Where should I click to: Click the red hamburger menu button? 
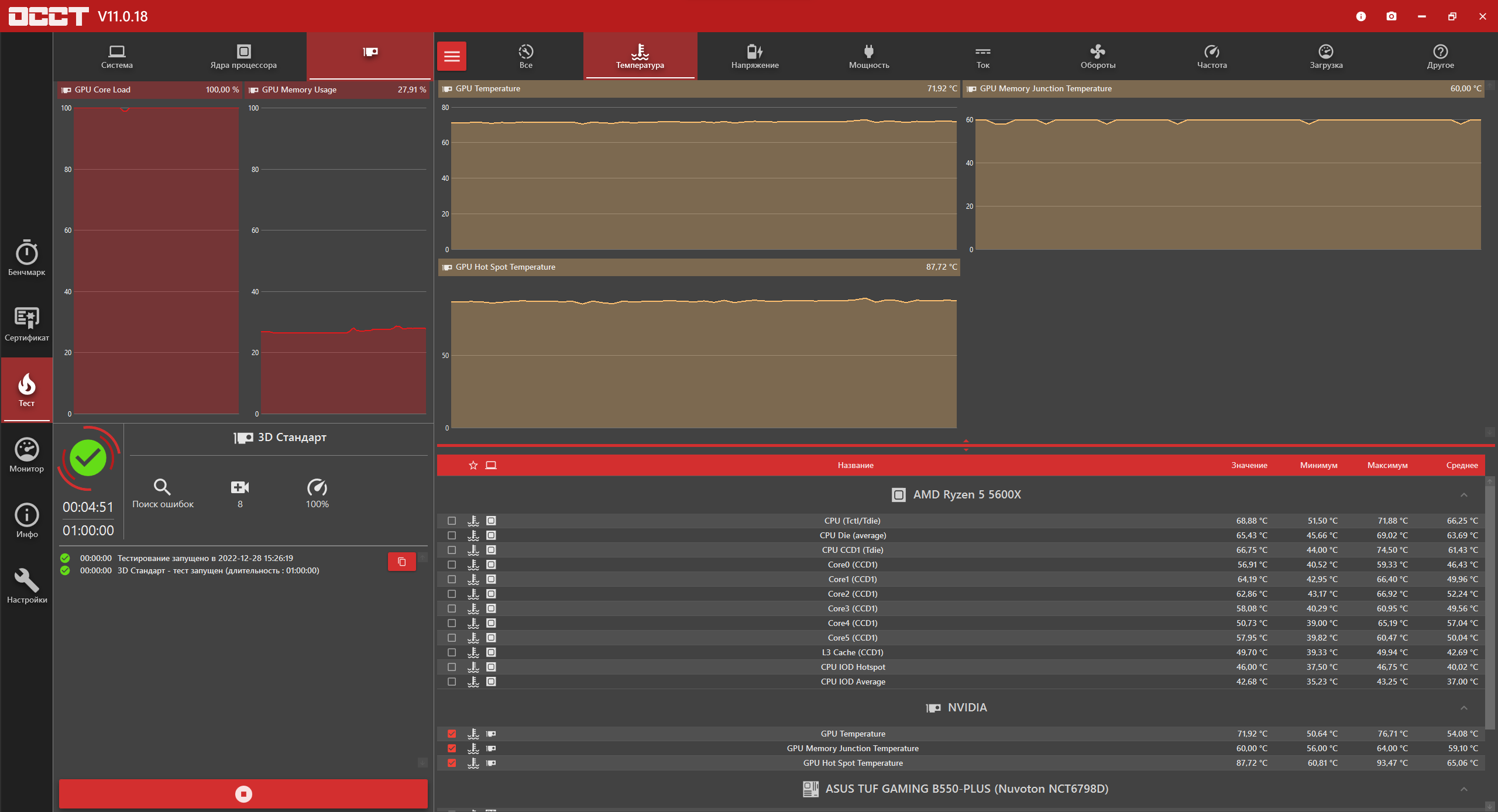pos(451,56)
